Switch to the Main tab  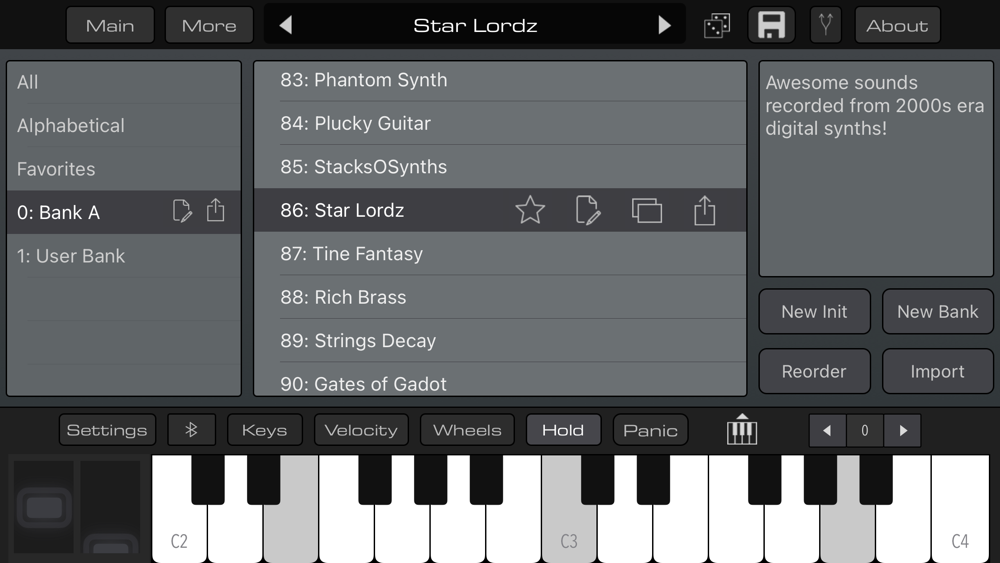coord(110,26)
